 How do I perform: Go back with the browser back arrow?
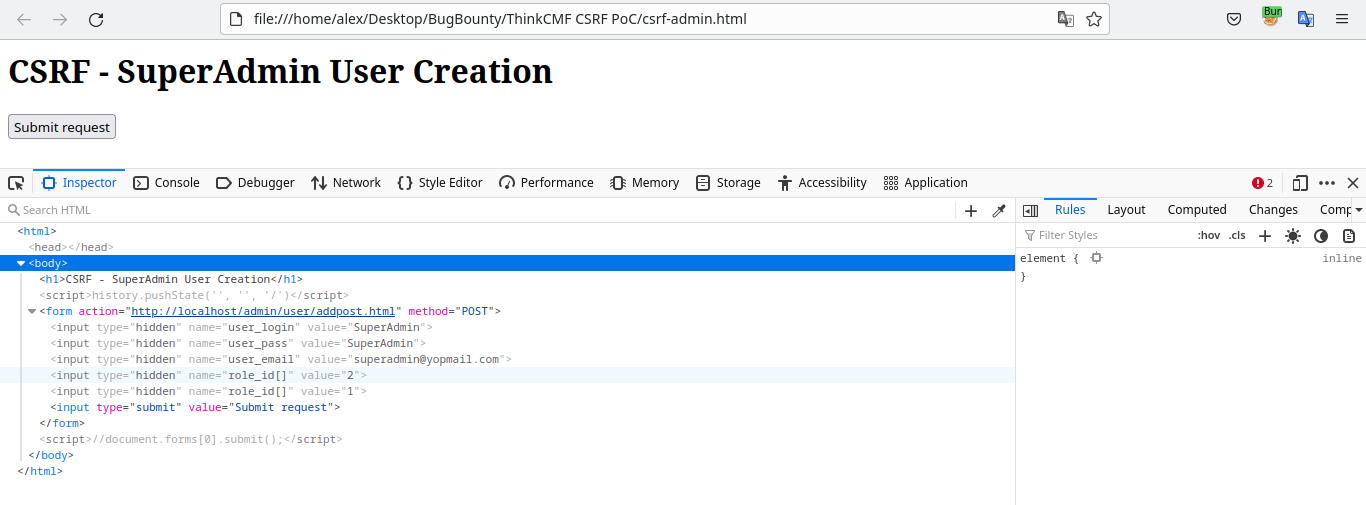[x=24, y=19]
